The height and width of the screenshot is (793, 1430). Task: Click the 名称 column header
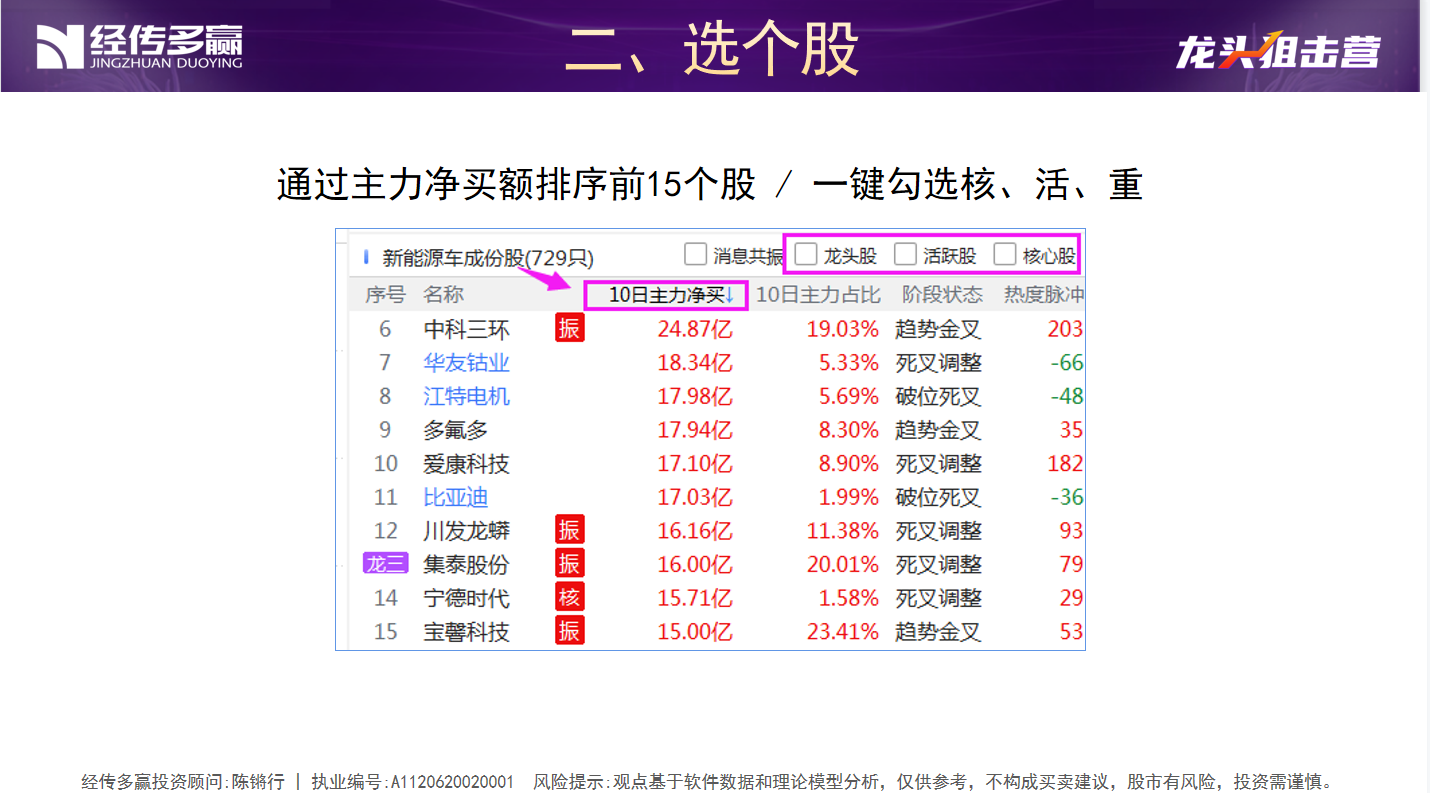(443, 295)
